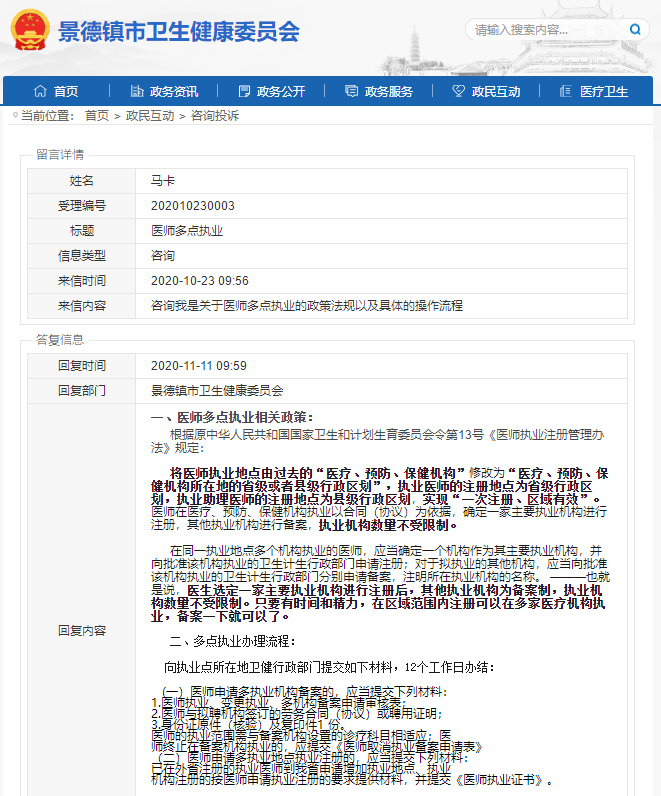Click the 景德镇市卫生健康委员会 site title
Screen dimensions: 661x796
coord(180,32)
